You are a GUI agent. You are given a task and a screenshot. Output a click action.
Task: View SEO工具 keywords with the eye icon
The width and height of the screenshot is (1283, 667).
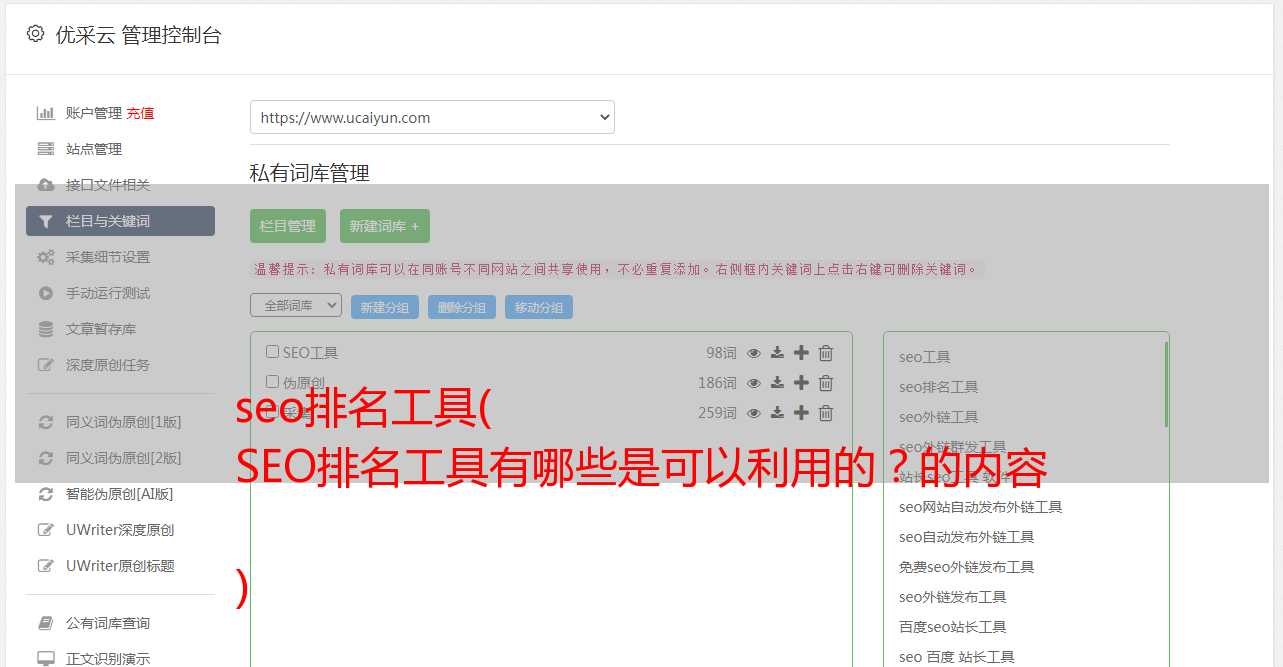tap(754, 353)
